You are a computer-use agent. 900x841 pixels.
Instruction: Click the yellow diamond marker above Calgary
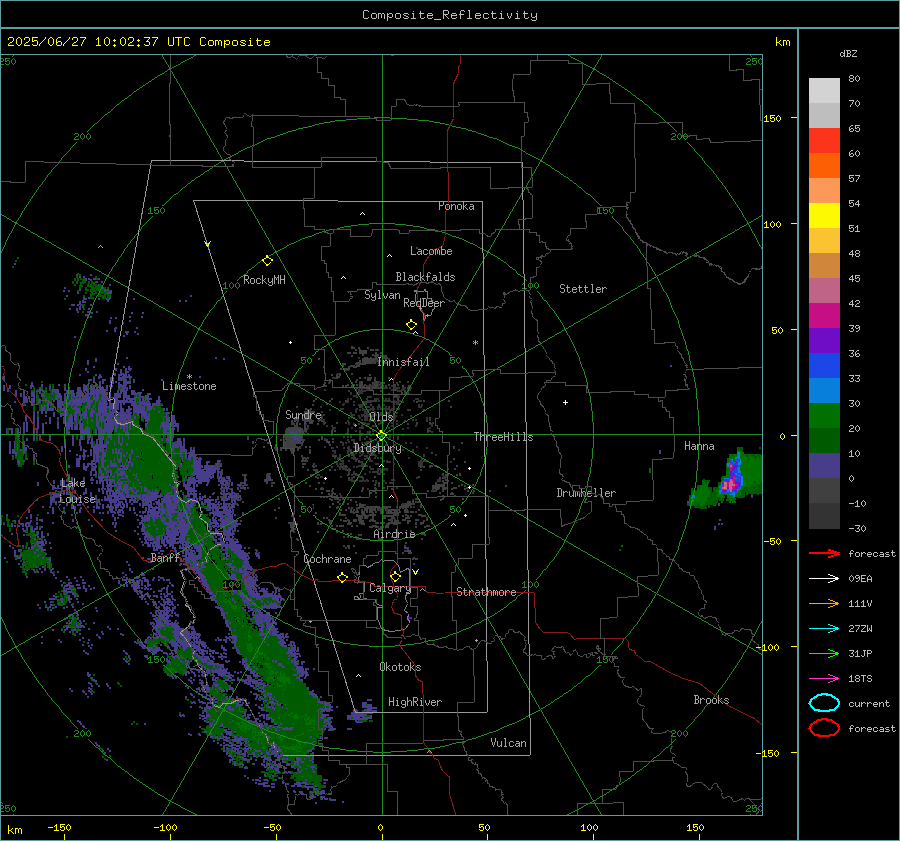(x=395, y=576)
